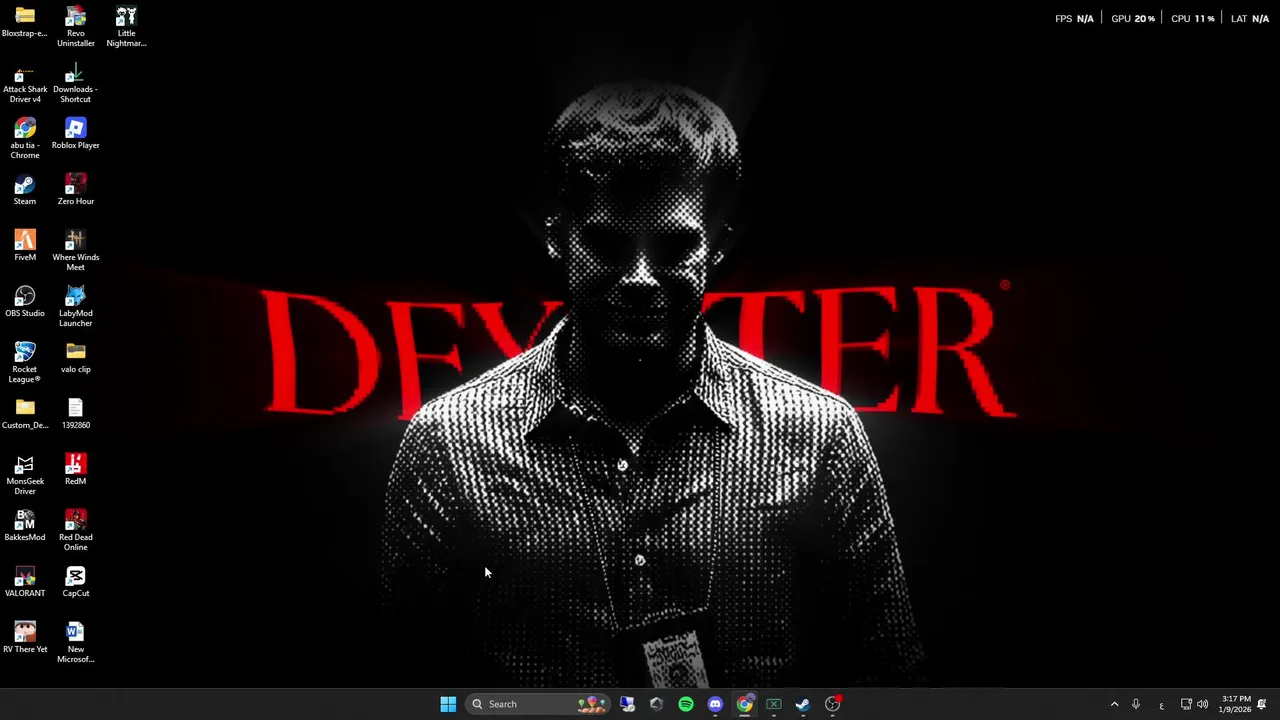Select the Rocket League desktop icon
Image resolution: width=1280 pixels, height=720 pixels.
(25, 363)
